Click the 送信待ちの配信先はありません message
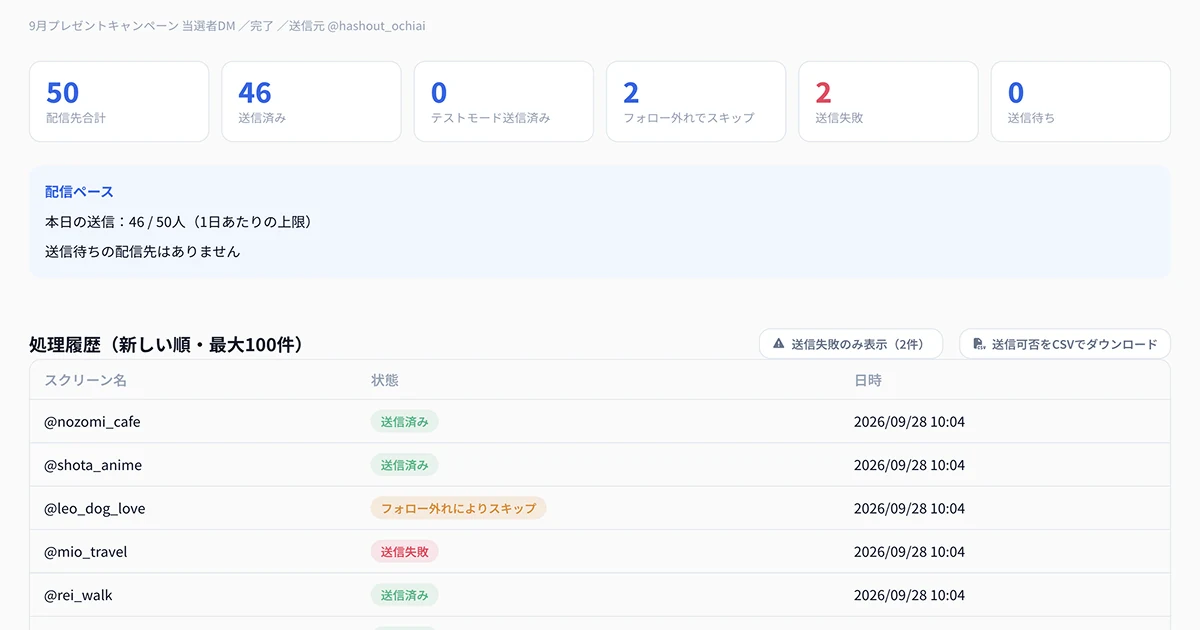 click(143, 252)
